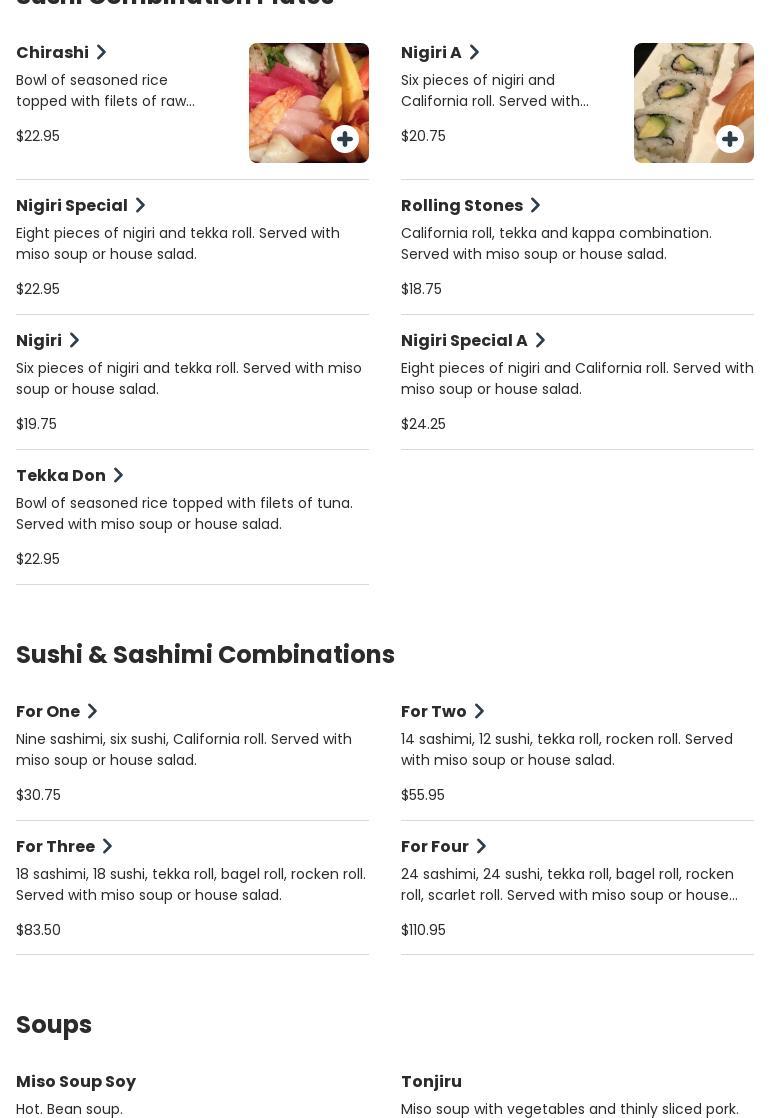Viewport: 770px width, 1118px height.
Task: Add Nigiri A using the plus icon
Action: pos(730,139)
